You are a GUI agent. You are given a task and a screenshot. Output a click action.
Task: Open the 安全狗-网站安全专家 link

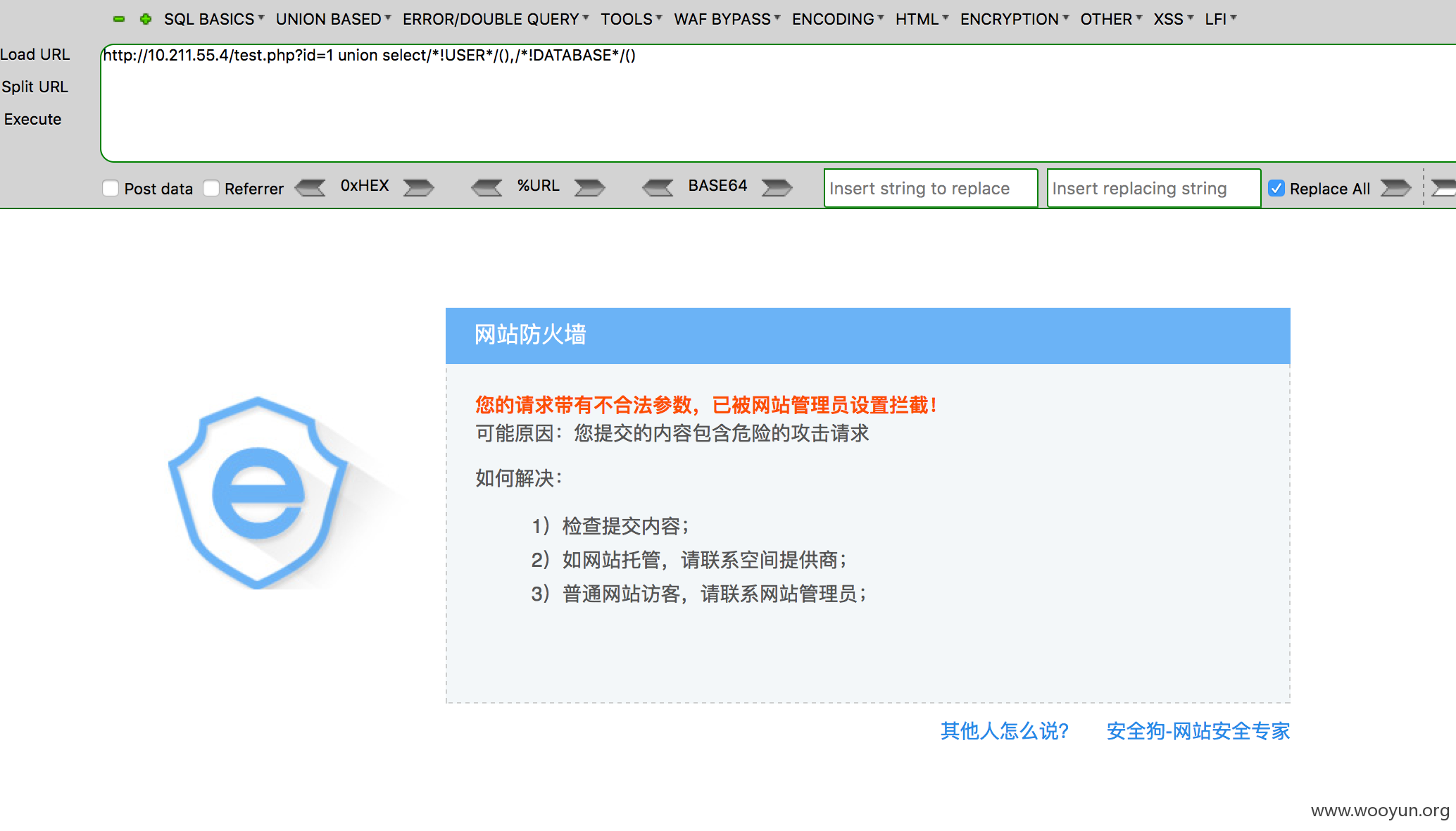click(x=1198, y=731)
